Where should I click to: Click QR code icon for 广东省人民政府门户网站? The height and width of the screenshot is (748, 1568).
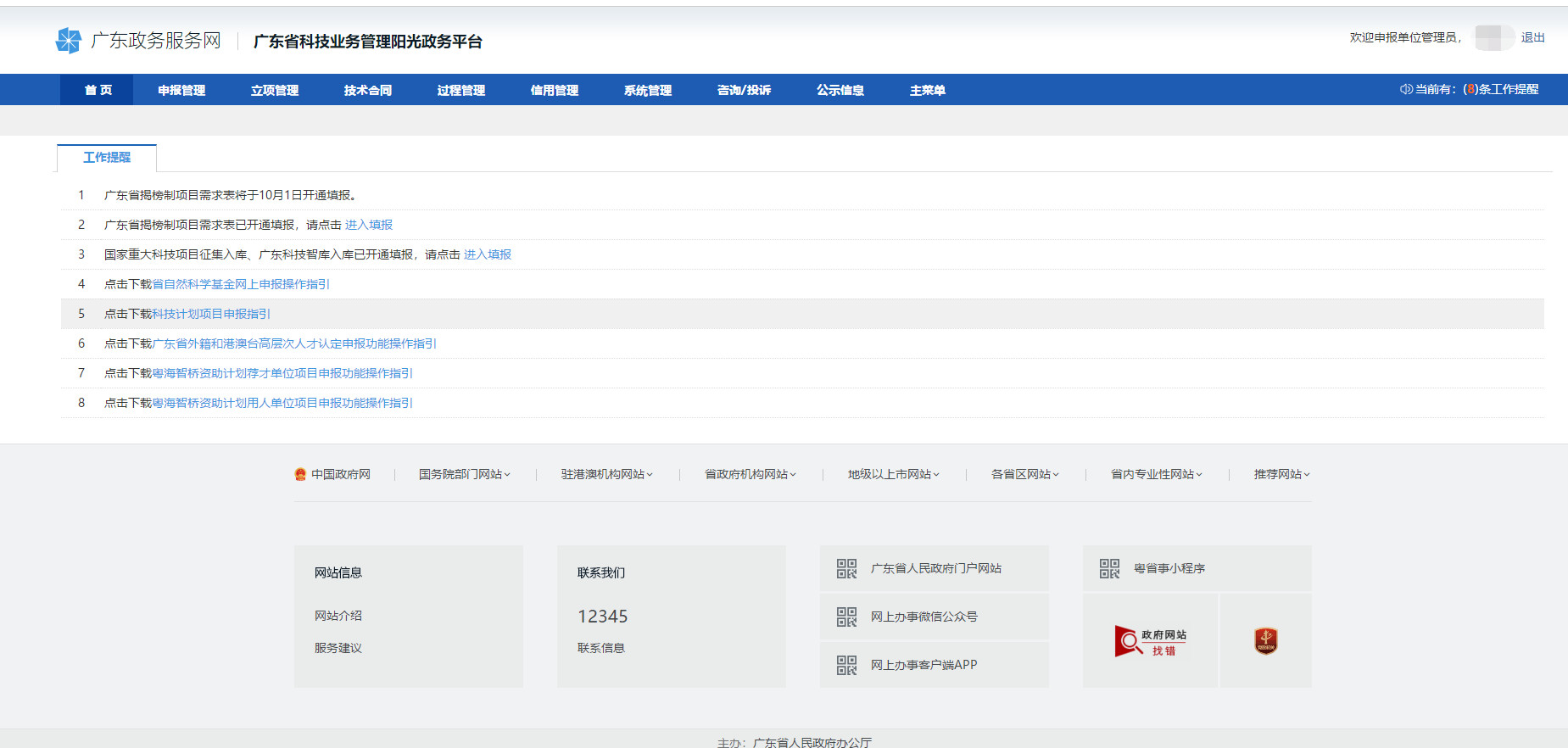click(x=846, y=568)
